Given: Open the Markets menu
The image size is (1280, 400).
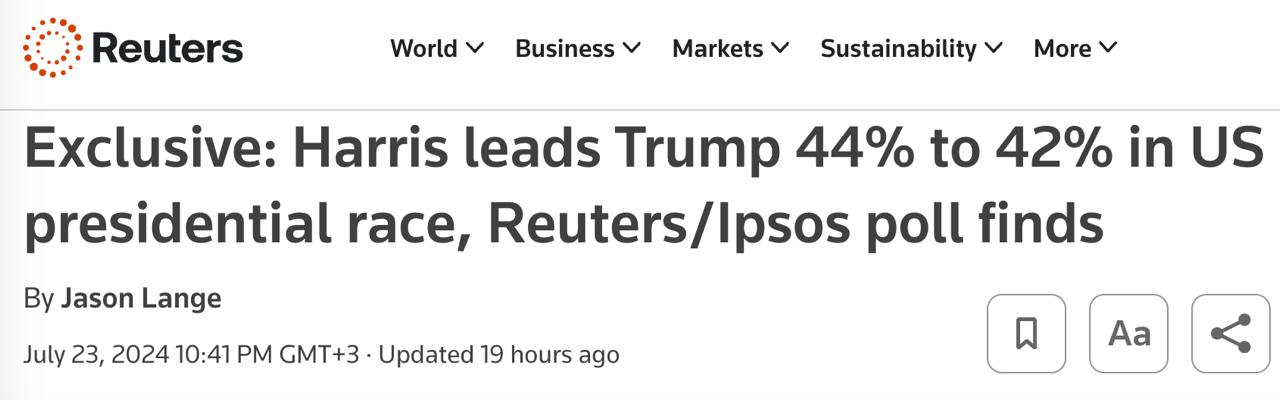Looking at the screenshot, I should (717, 48).
